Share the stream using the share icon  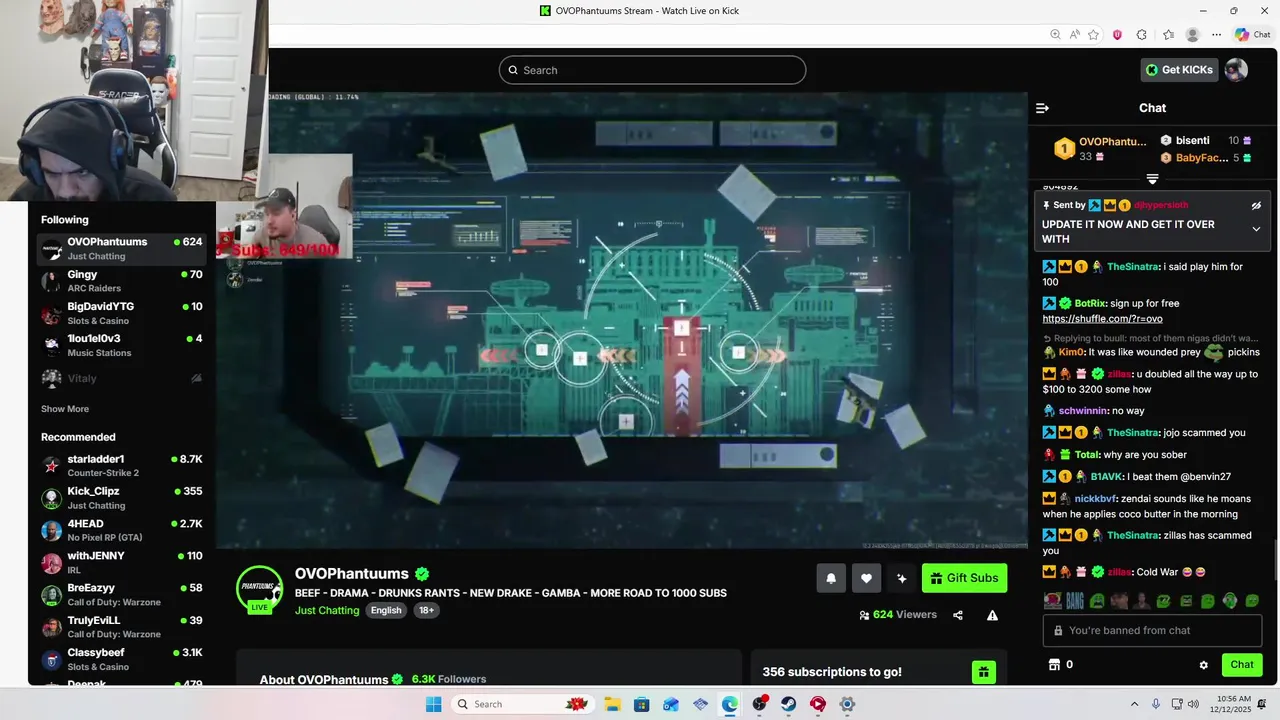pyautogui.click(x=958, y=615)
